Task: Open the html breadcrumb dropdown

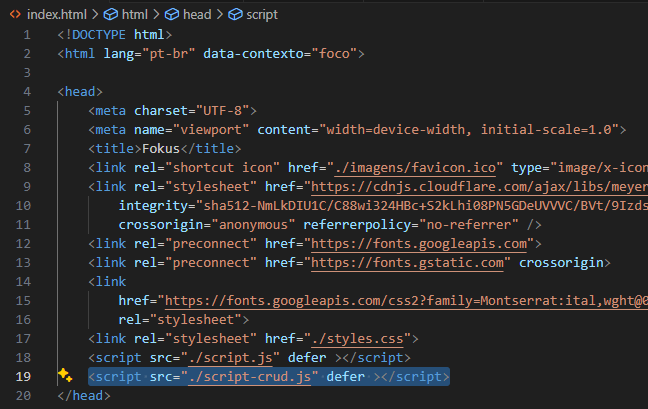Action: (133, 15)
